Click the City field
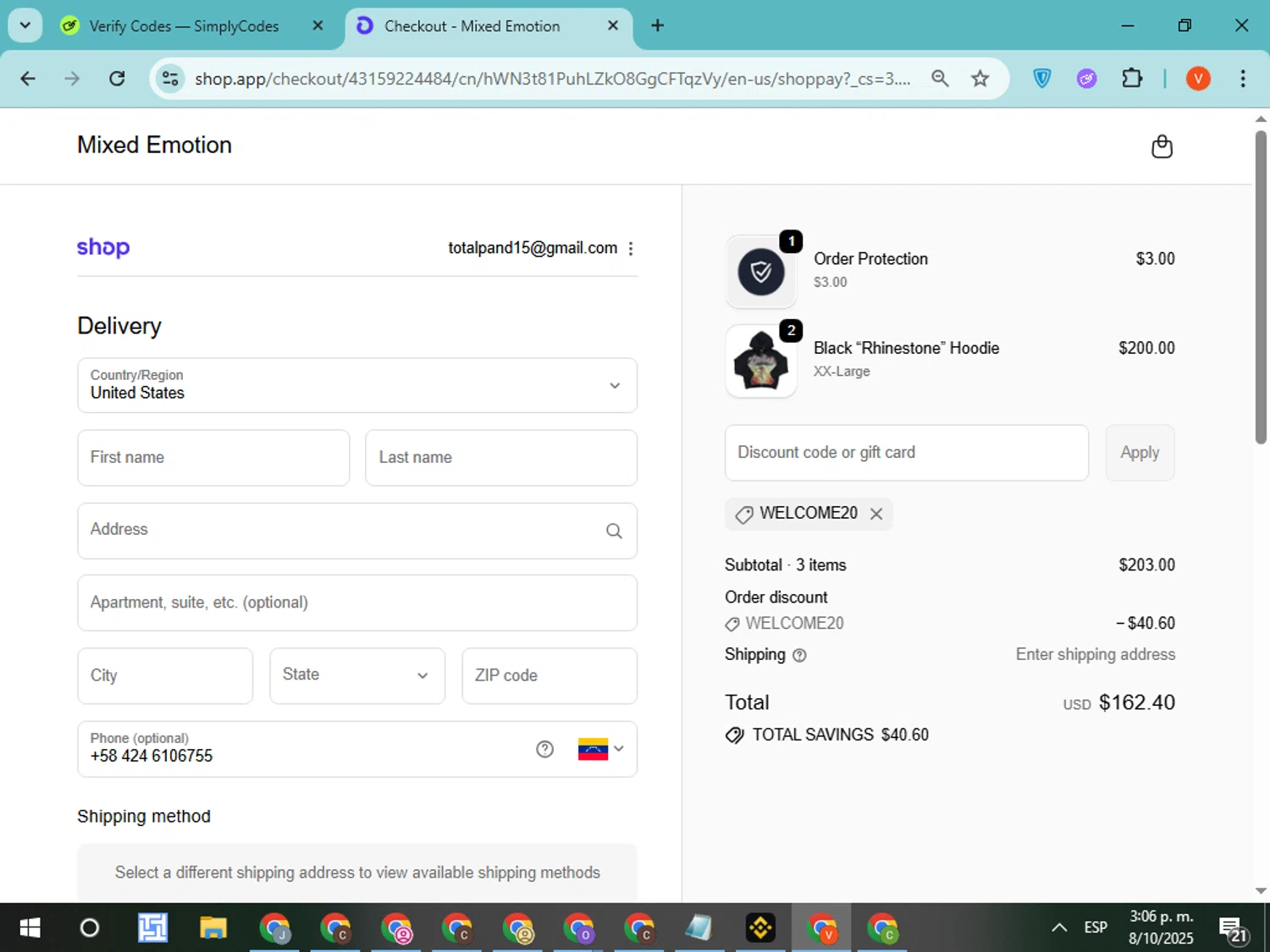 165,675
